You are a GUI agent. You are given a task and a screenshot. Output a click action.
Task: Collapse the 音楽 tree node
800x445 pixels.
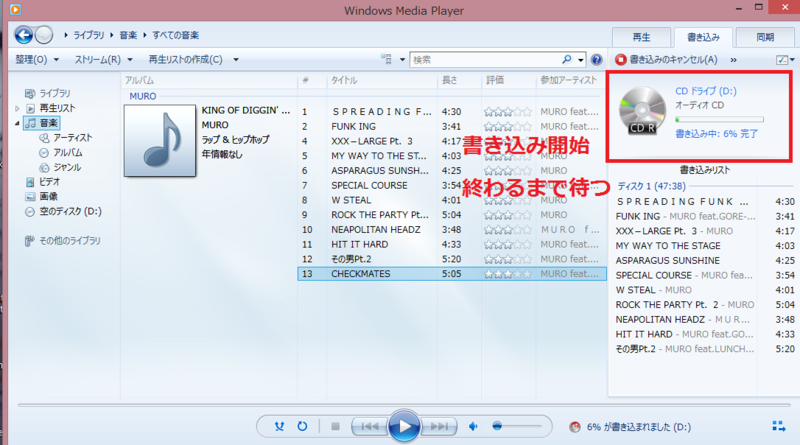pyautogui.click(x=17, y=123)
